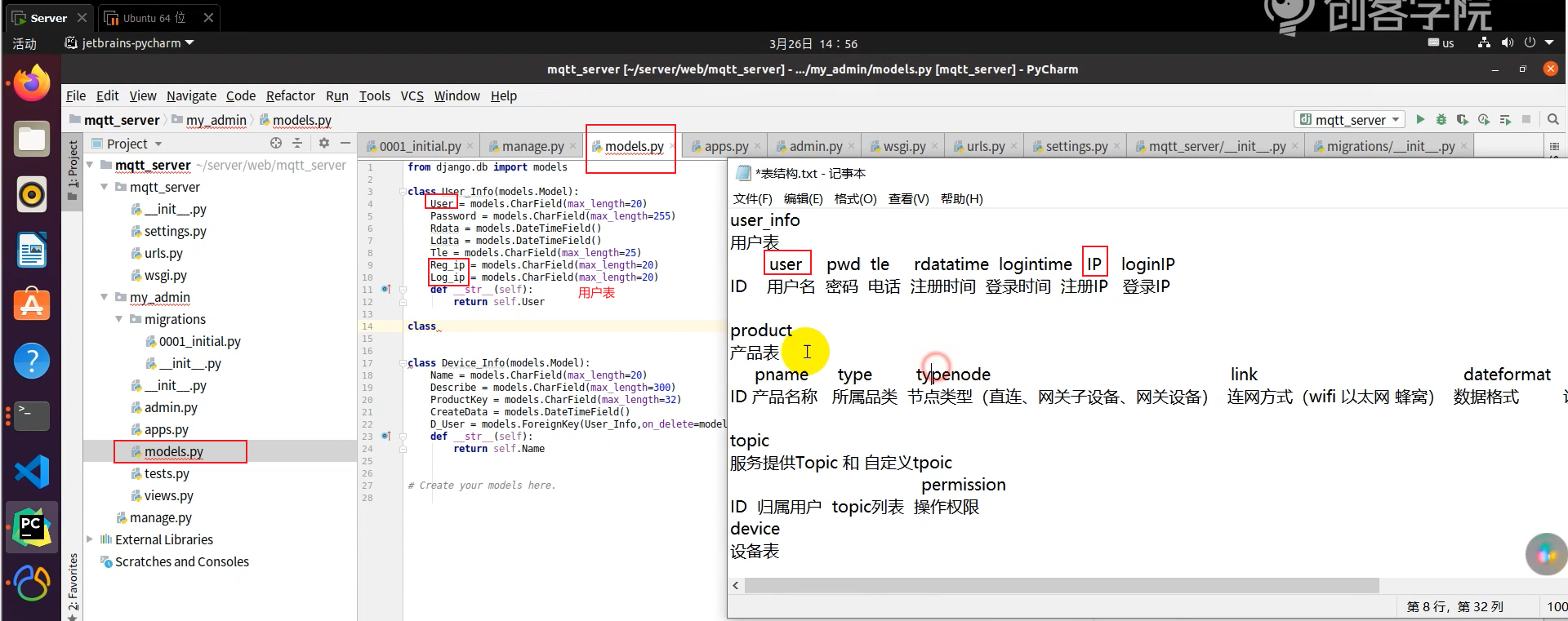Open Terminal from the dock
Image resolution: width=1568 pixels, height=621 pixels.
coord(32,416)
